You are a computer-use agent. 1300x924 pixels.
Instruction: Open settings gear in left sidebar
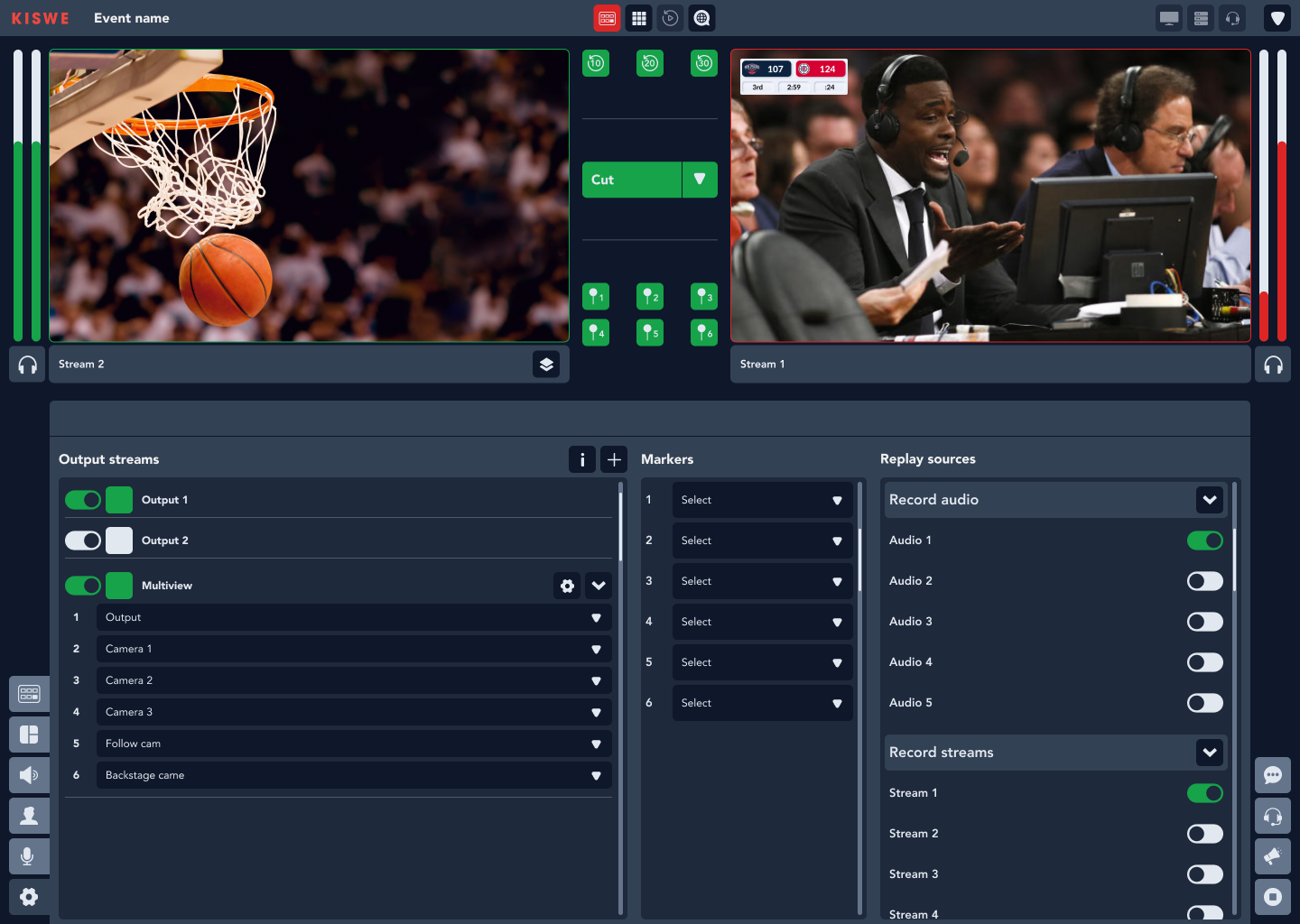[x=29, y=897]
